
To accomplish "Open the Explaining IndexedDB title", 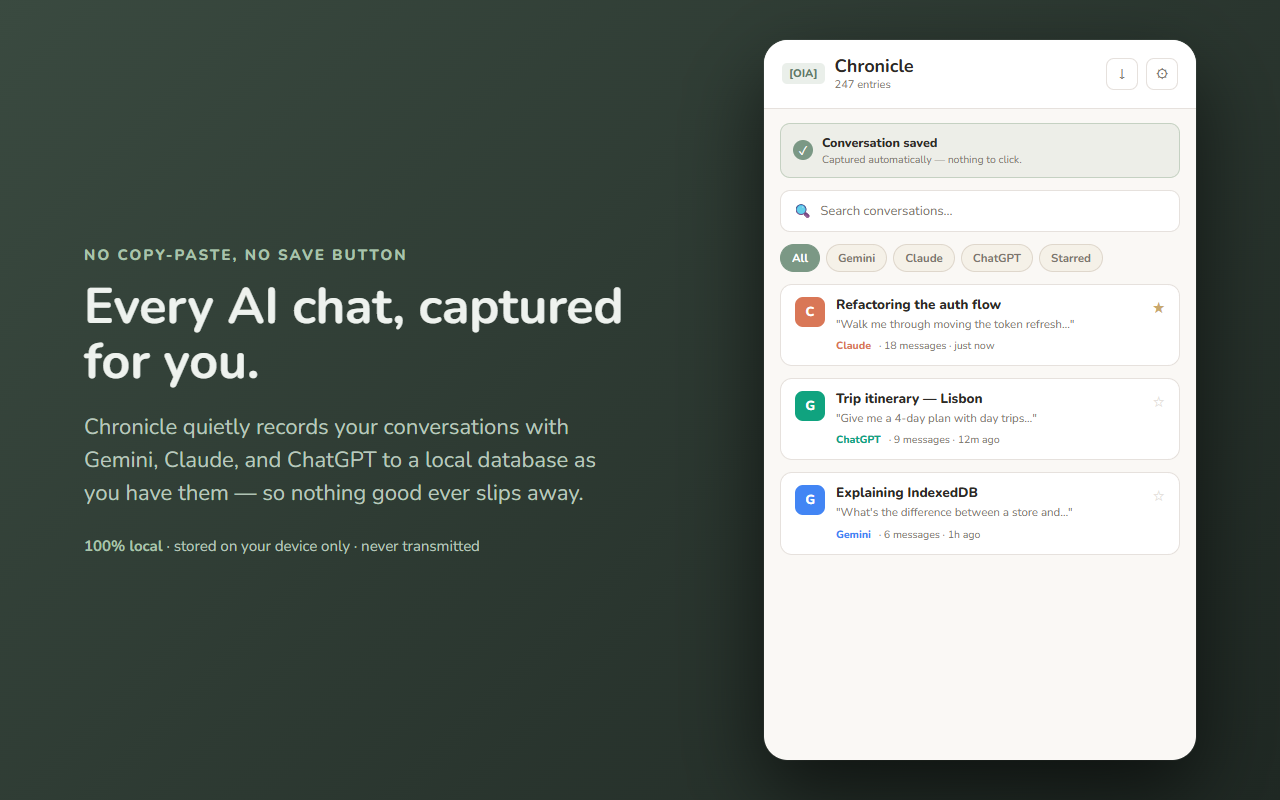I will (x=907, y=493).
